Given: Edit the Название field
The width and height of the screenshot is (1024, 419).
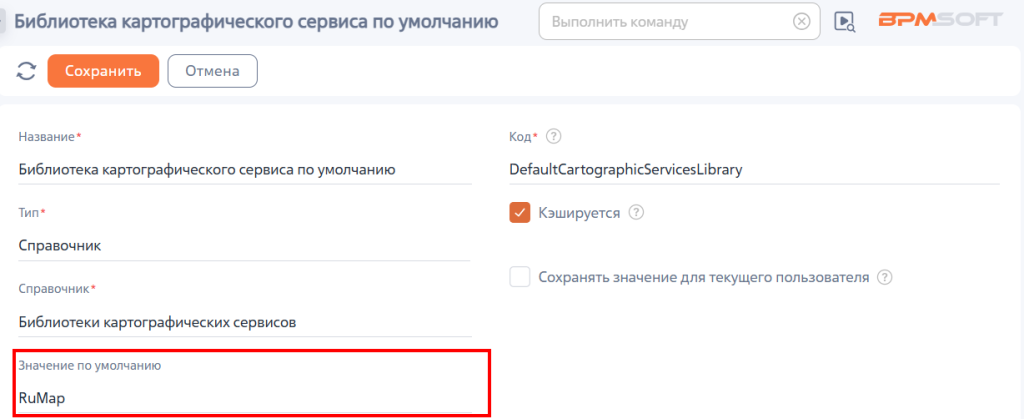Looking at the screenshot, I should (x=245, y=170).
